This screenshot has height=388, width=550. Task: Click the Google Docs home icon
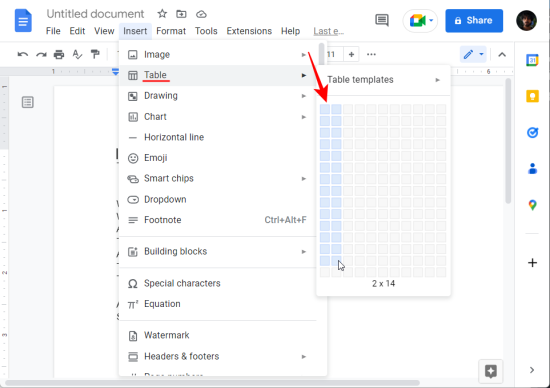(x=23, y=21)
